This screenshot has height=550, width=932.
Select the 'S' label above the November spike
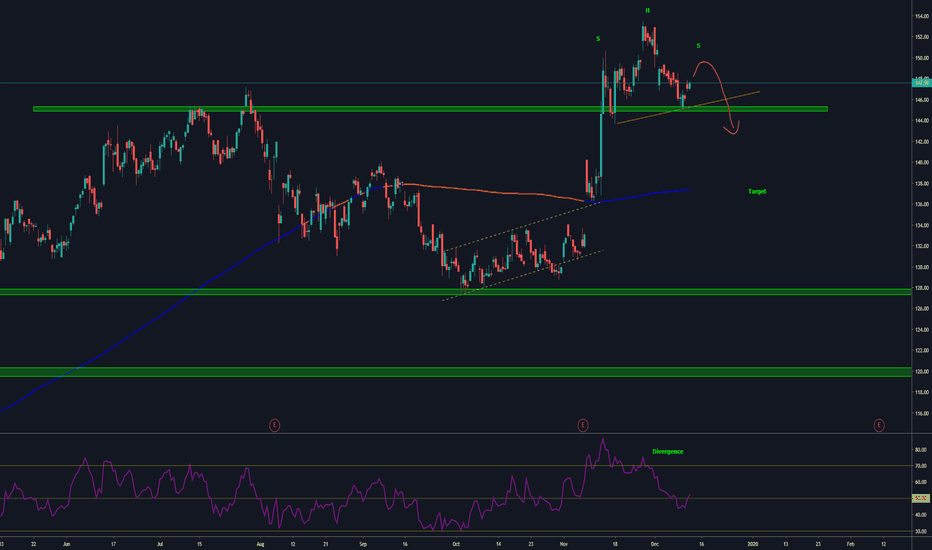point(598,39)
